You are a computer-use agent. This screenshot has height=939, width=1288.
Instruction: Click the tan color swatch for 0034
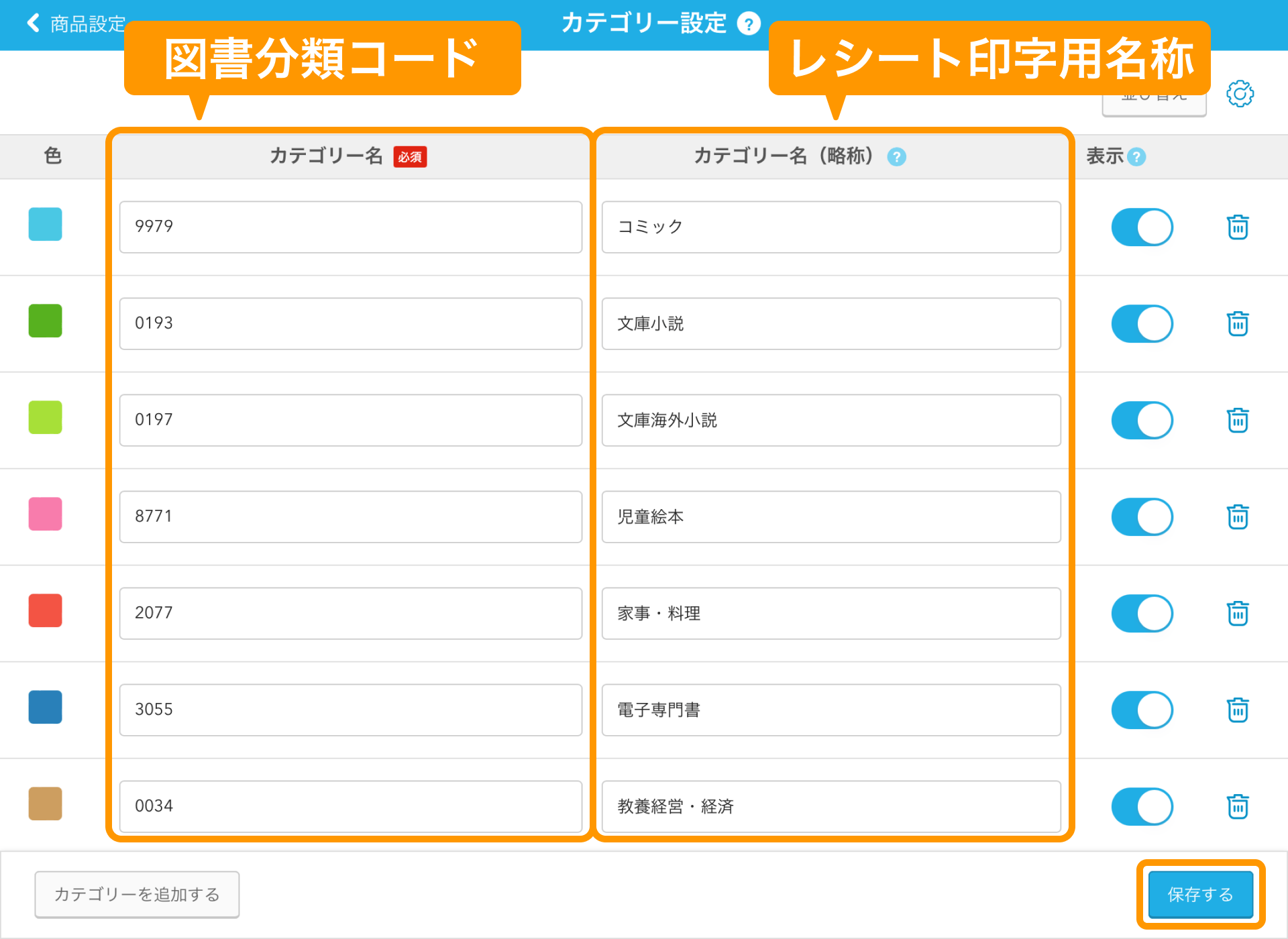click(x=45, y=804)
